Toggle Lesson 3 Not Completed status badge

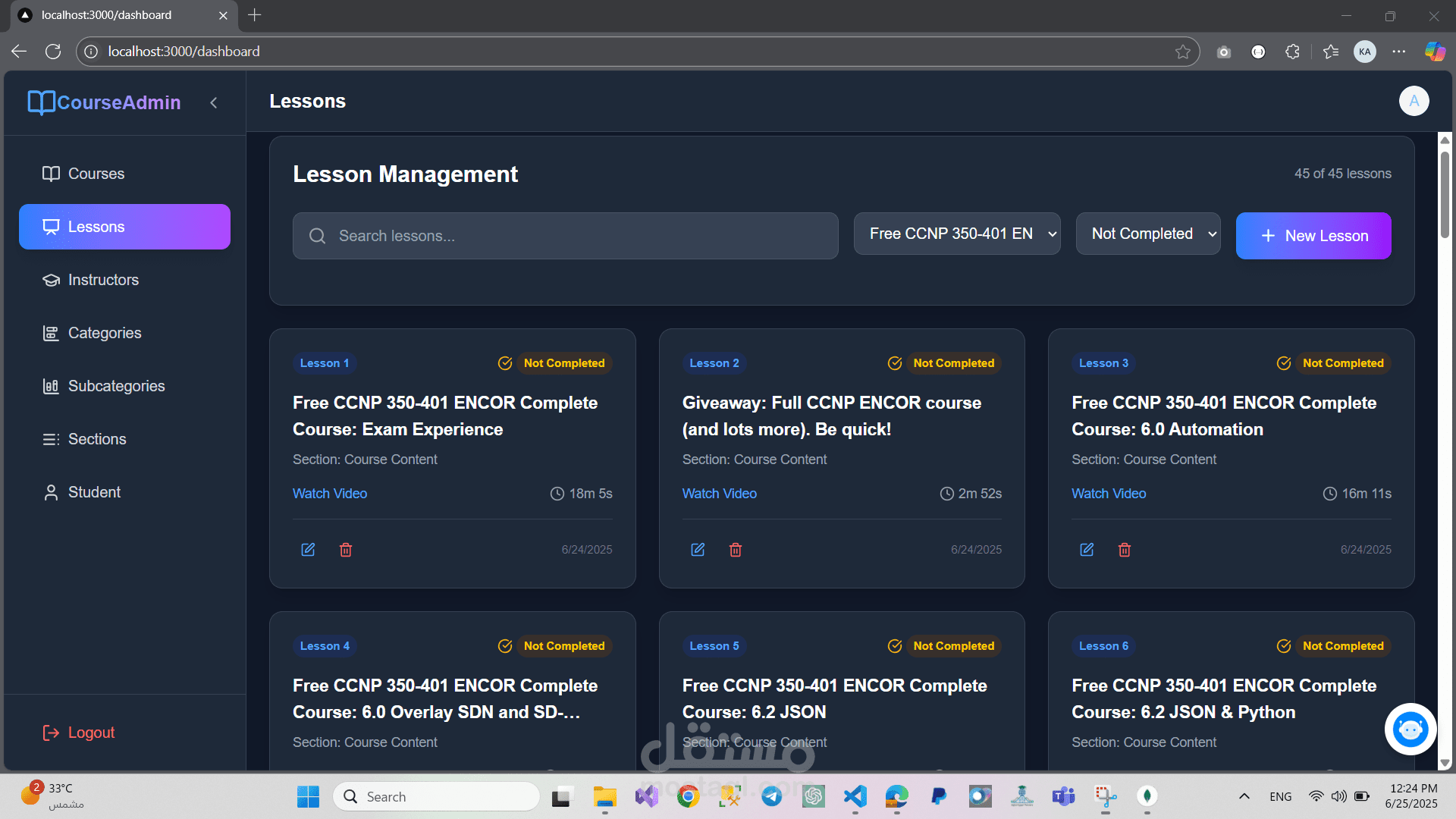(x=1342, y=363)
